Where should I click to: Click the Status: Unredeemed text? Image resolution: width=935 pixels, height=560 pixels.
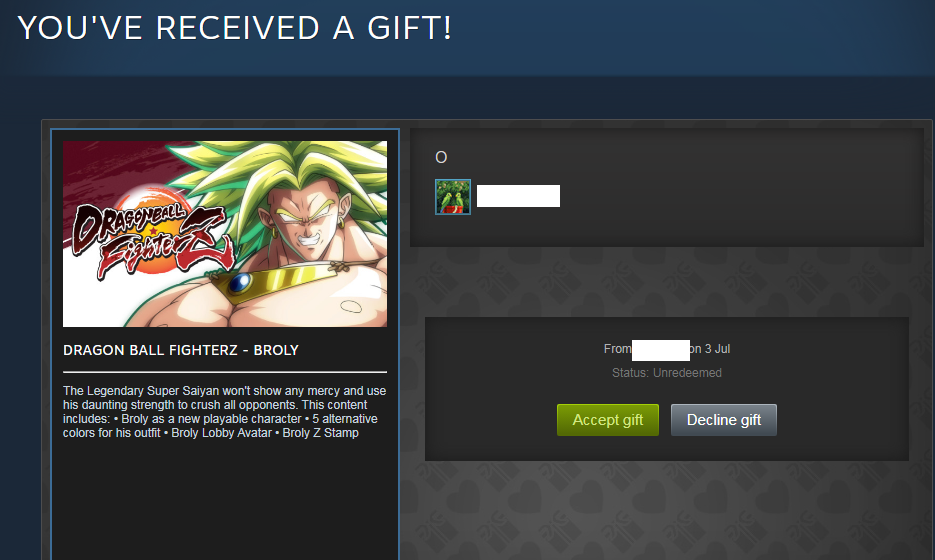[x=667, y=373]
